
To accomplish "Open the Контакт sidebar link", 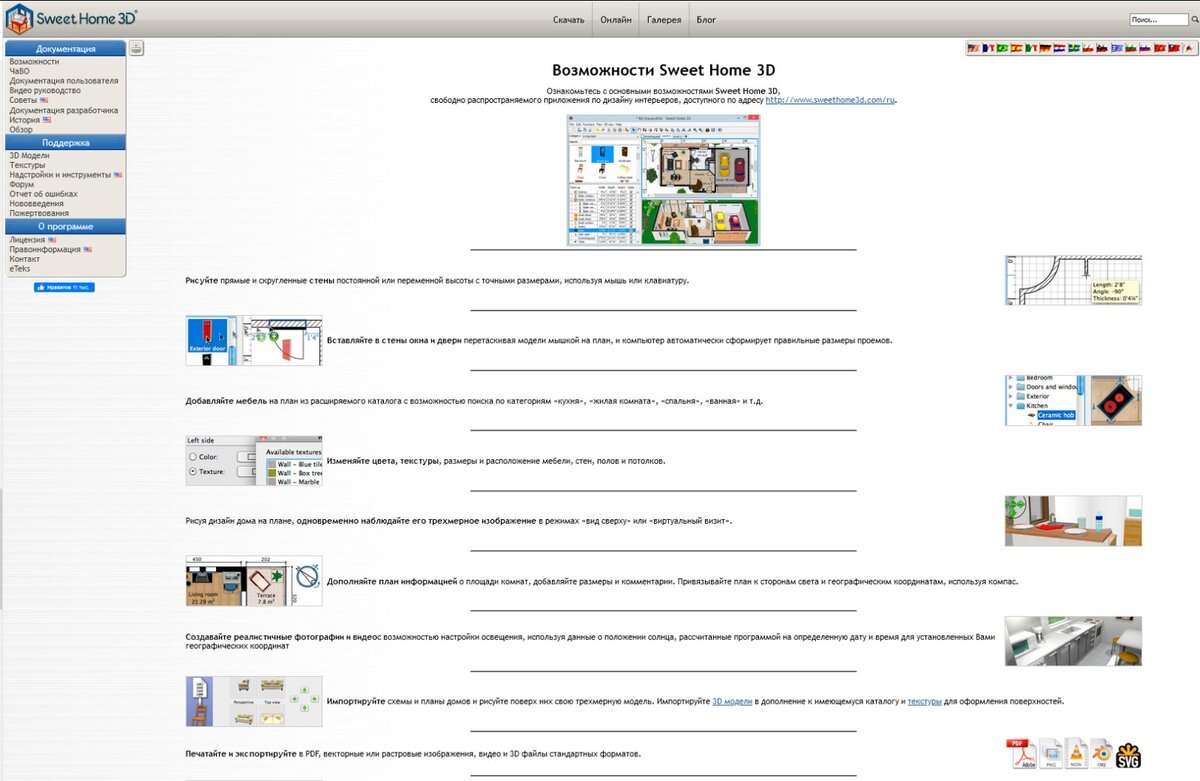I will coord(25,259).
